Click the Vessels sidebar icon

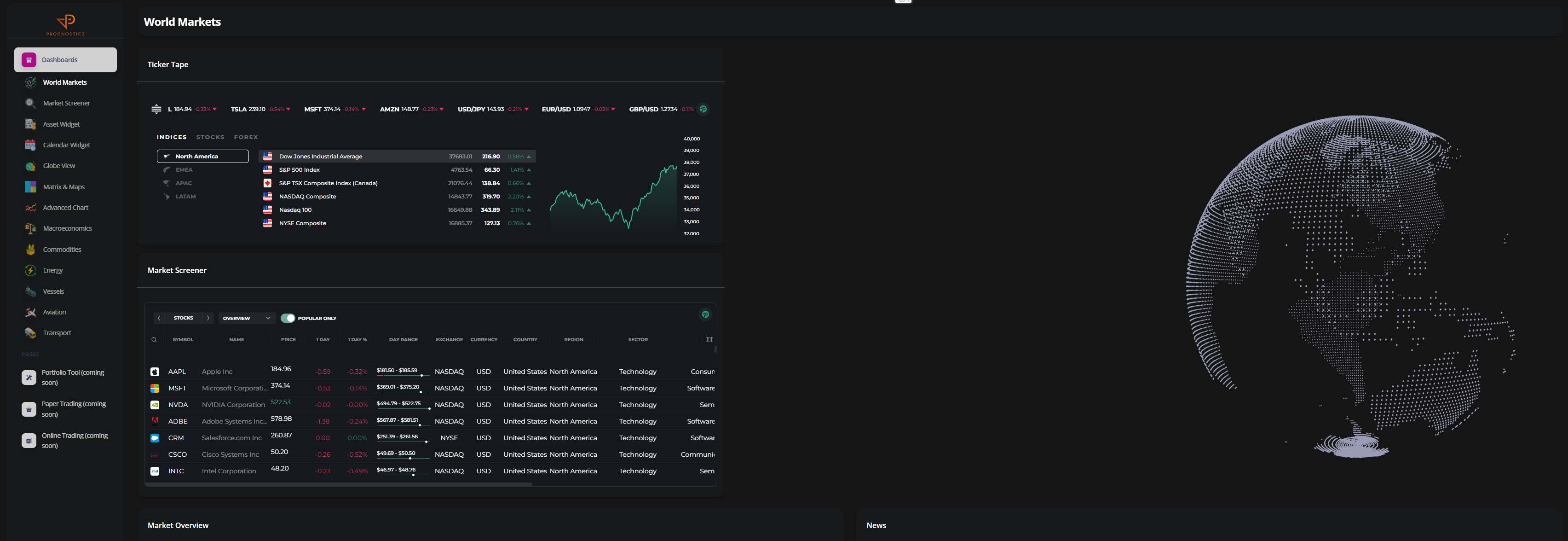coord(30,291)
